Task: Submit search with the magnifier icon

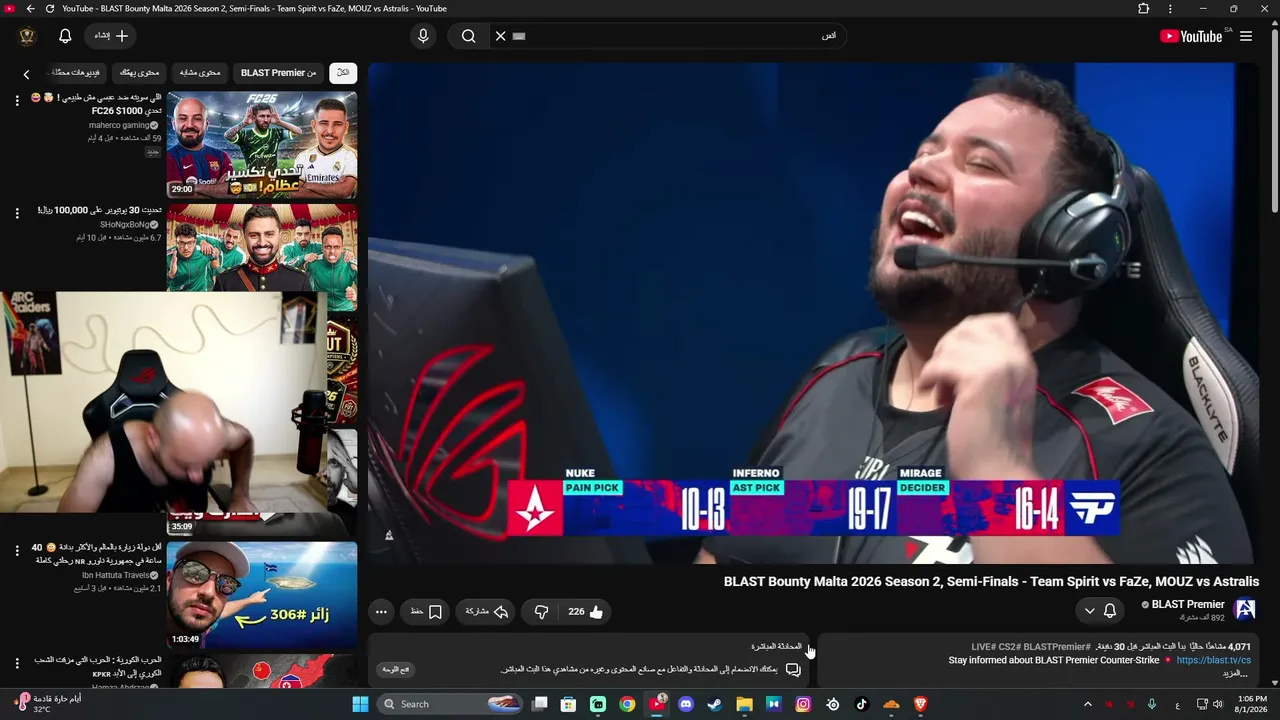Action: point(468,36)
